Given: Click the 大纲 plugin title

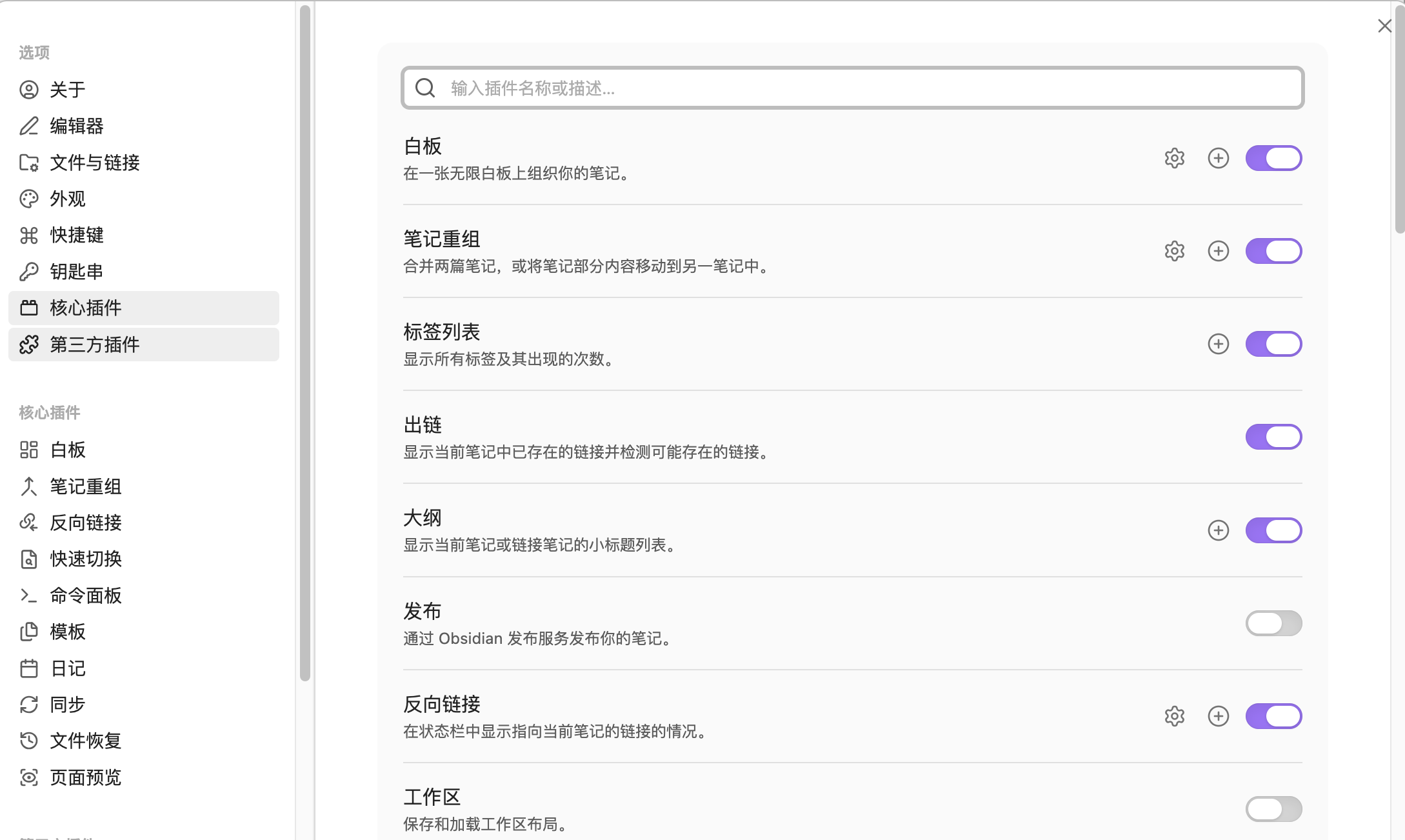Looking at the screenshot, I should (423, 518).
